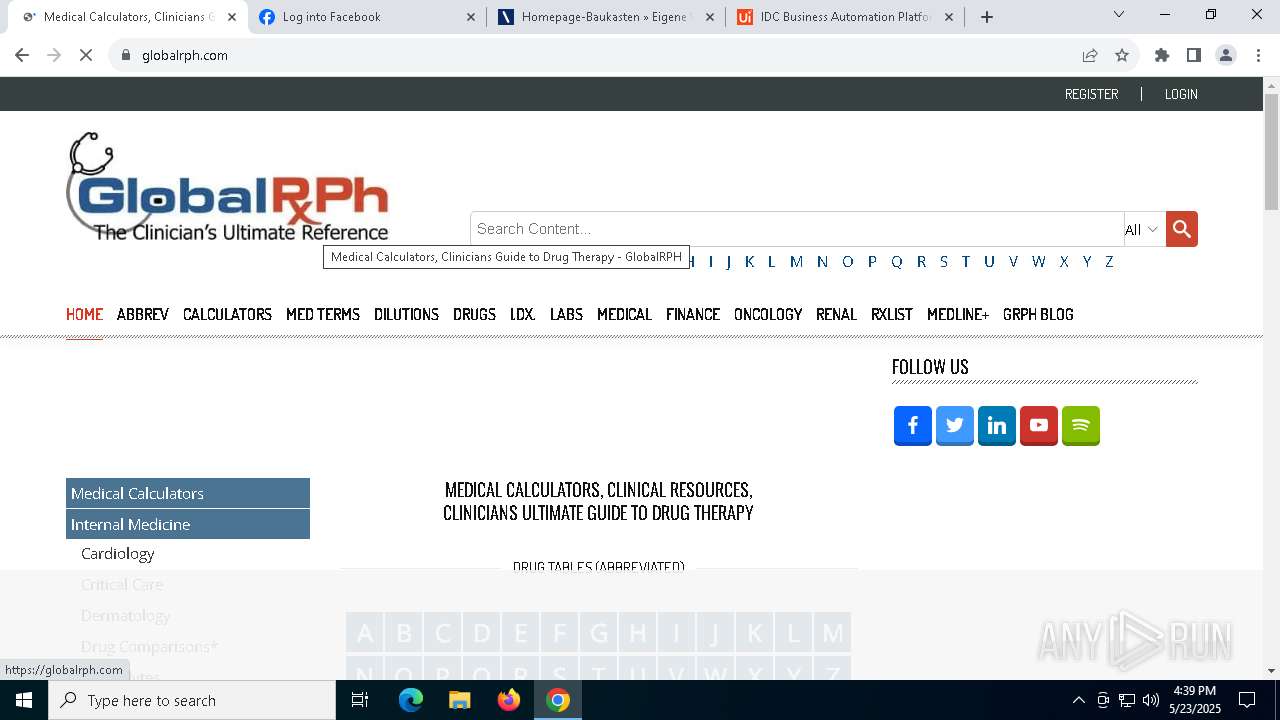This screenshot has width=1280, height=720.
Task: Open the All search category dropdown
Action: [x=1144, y=229]
